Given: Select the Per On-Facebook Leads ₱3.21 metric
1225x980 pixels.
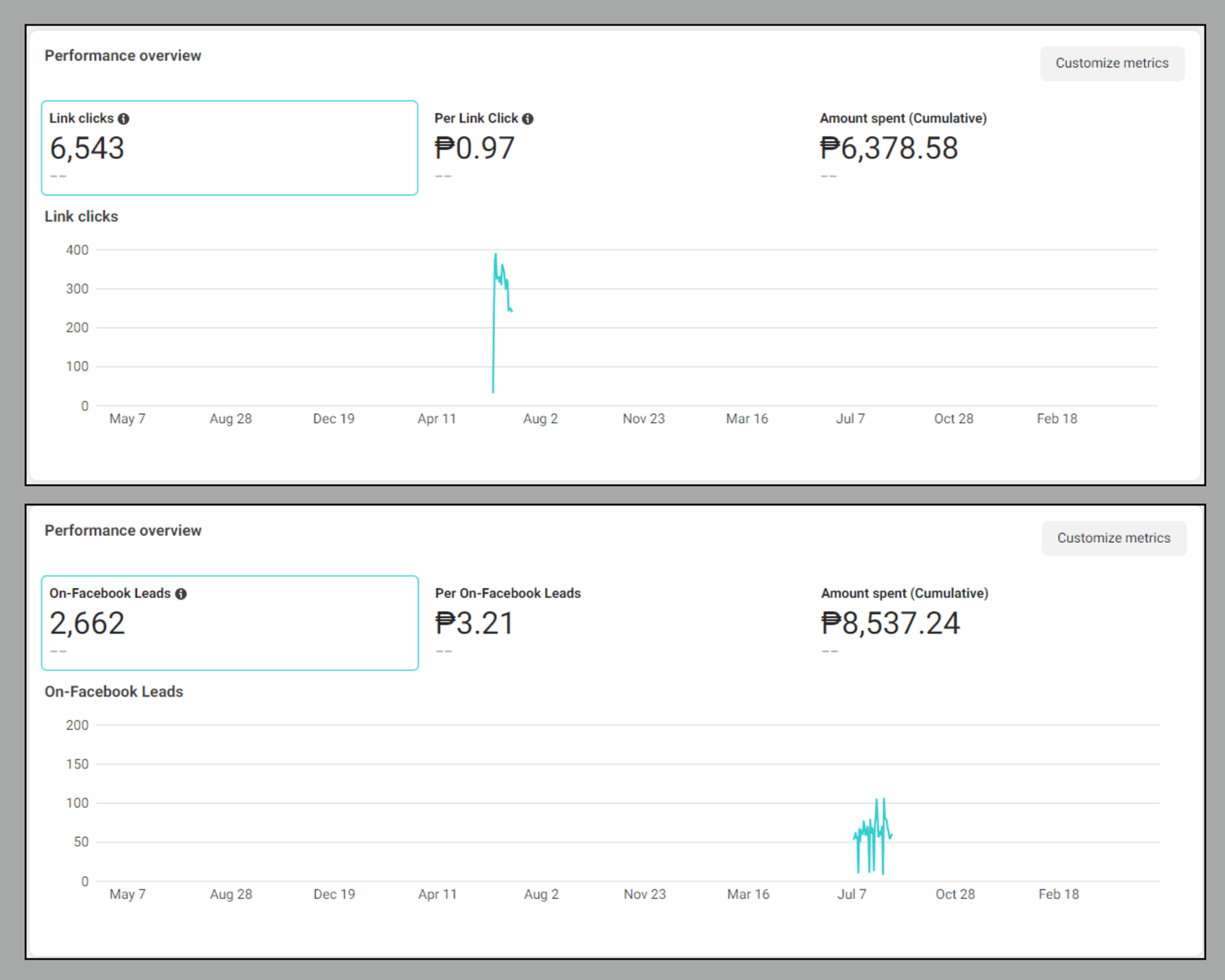Looking at the screenshot, I should click(x=474, y=623).
